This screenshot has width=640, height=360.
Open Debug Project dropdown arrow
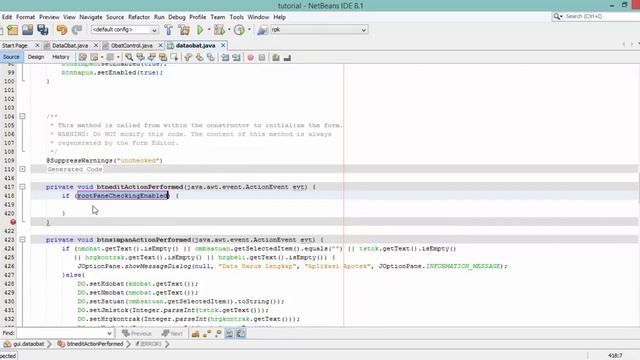(229, 30)
